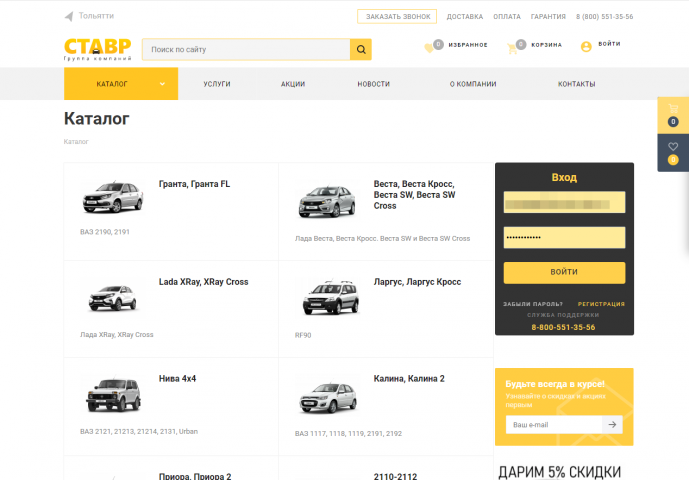Open the Lada XRay, XRay Cross category
This screenshot has width=689, height=480.
tap(203, 282)
